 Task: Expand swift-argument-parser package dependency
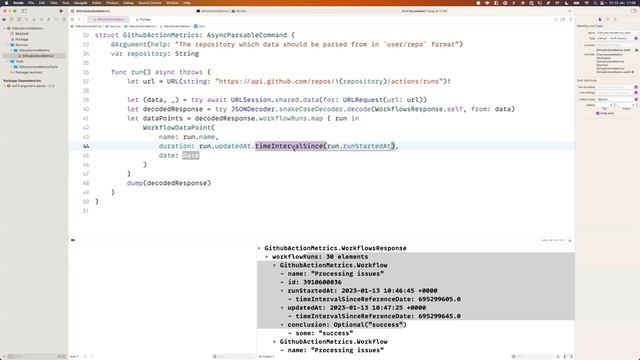coord(4,86)
